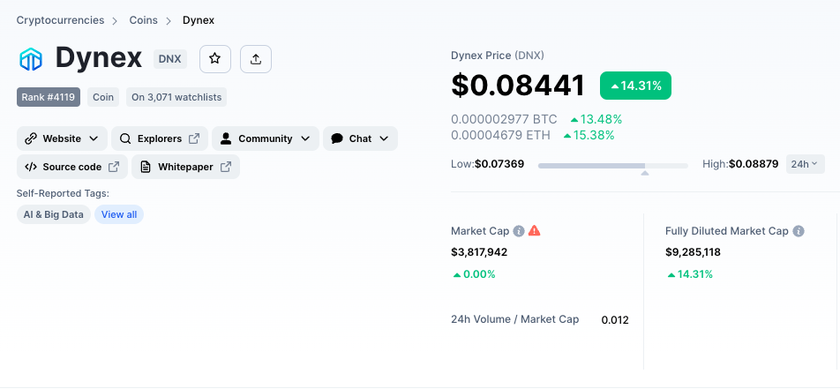
Task: Add Dynex to watchlist with star icon
Action: click(215, 59)
